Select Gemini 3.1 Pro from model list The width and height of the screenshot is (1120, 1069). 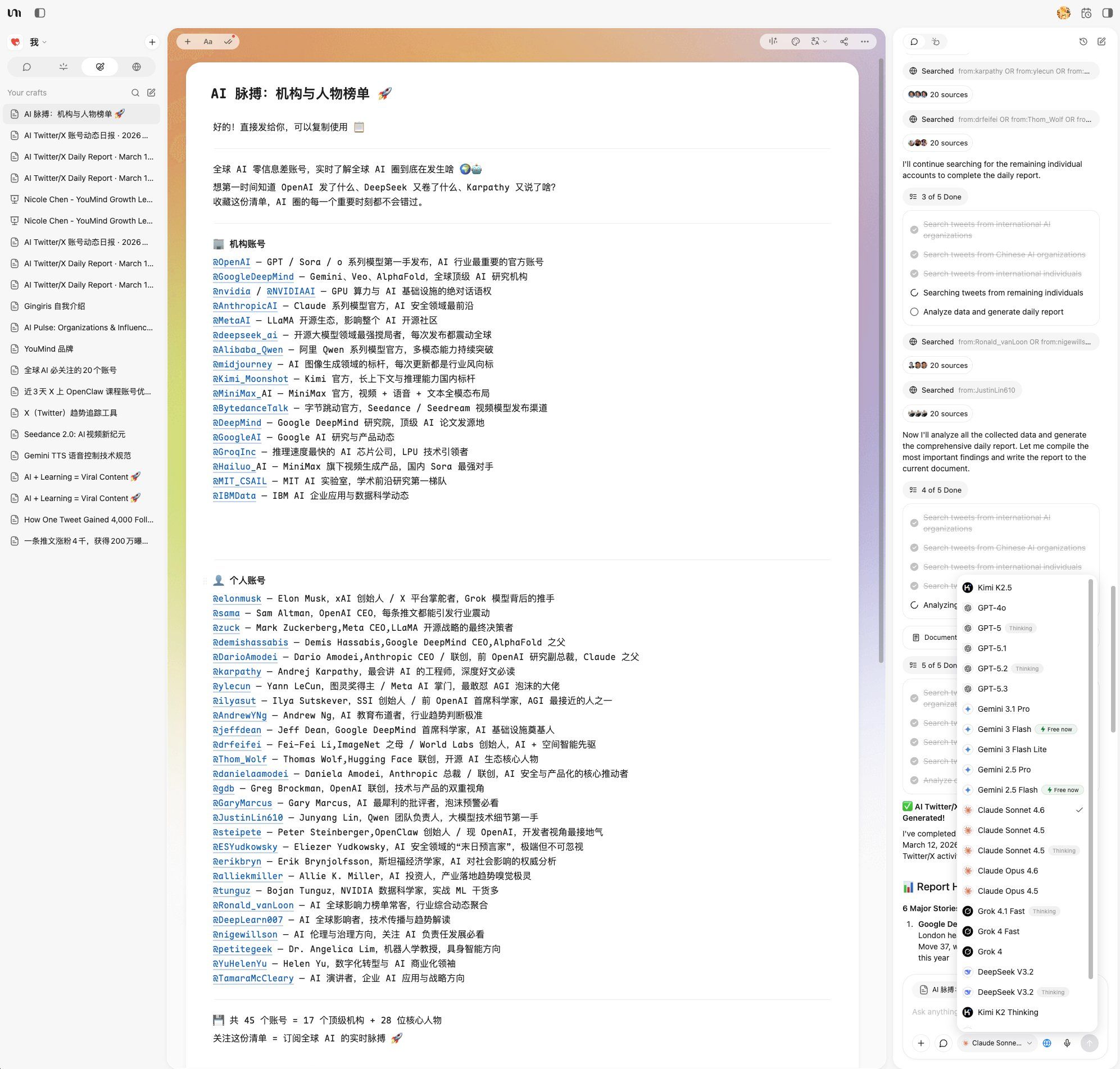coord(1003,709)
